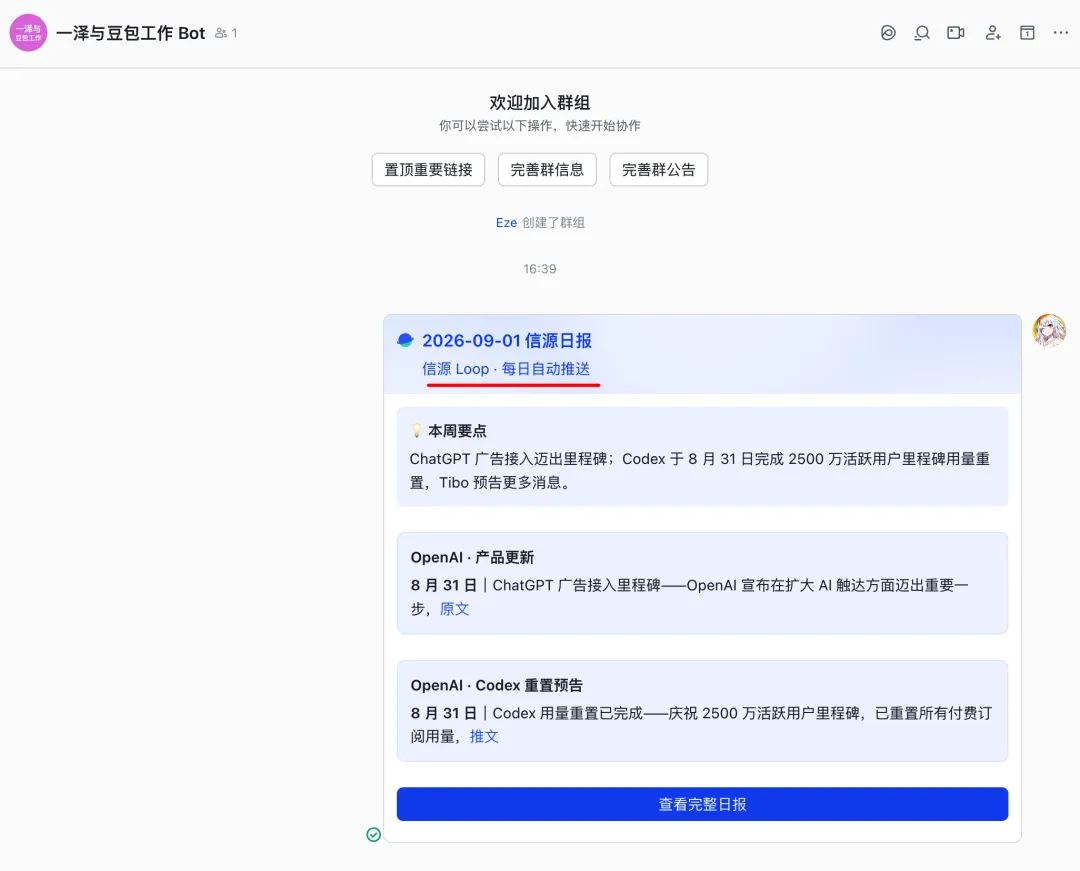1080x871 pixels.
Task: Click the OpenAI · 产品更新 heading
Action: click(x=472, y=557)
